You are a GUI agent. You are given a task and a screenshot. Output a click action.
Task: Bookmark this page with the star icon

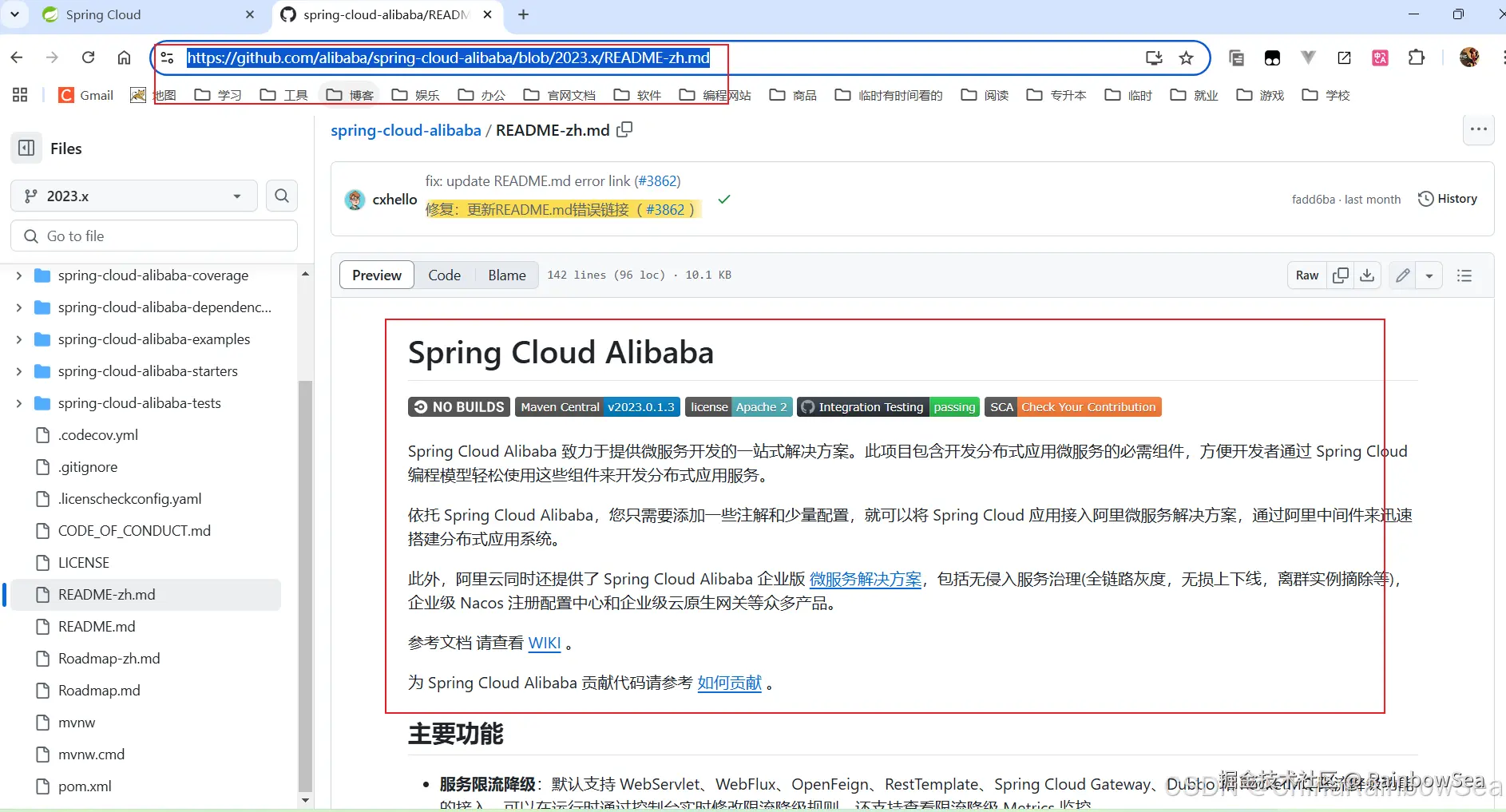1187,57
